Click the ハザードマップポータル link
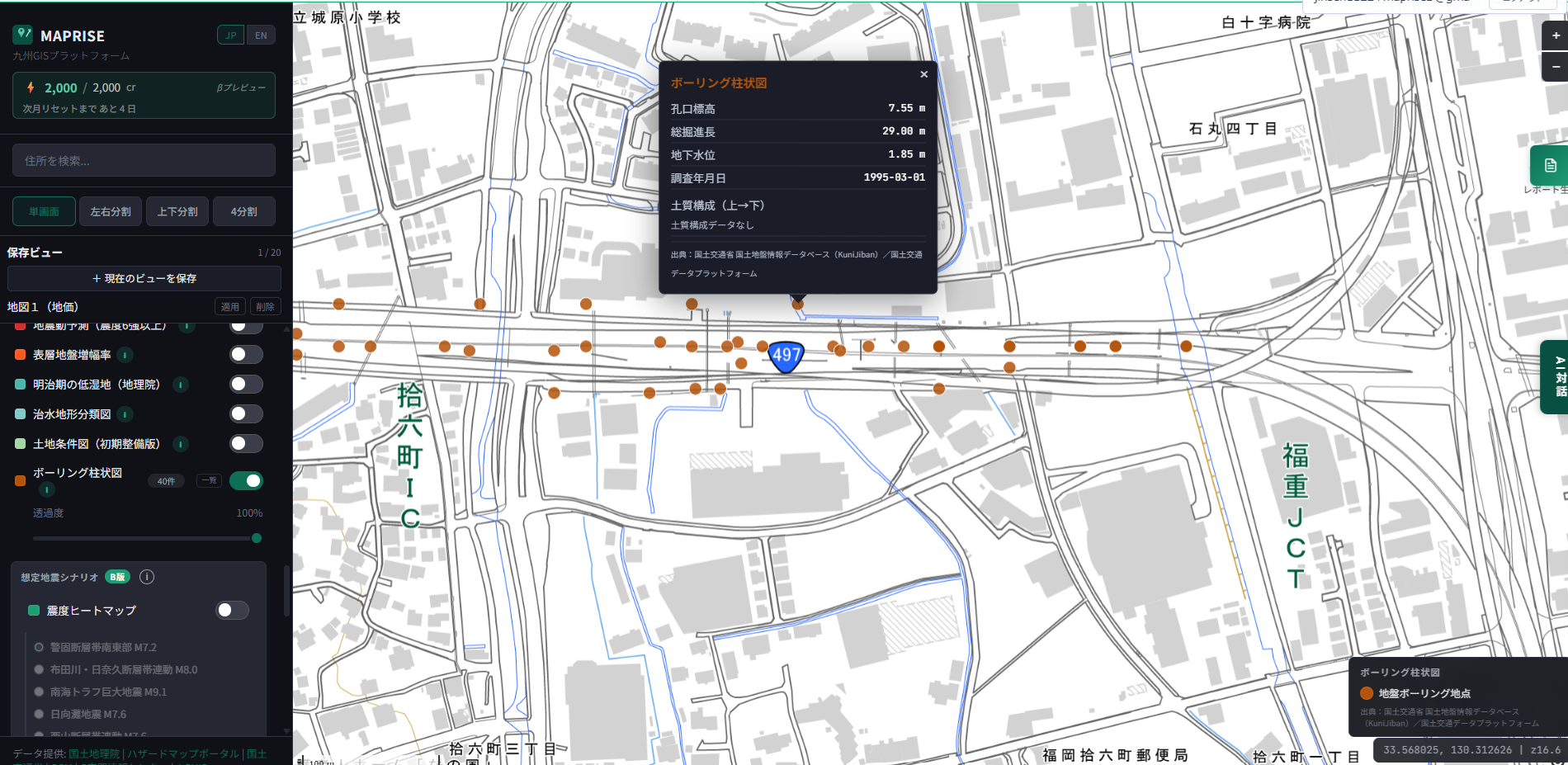The height and width of the screenshot is (765, 1568). [183, 753]
